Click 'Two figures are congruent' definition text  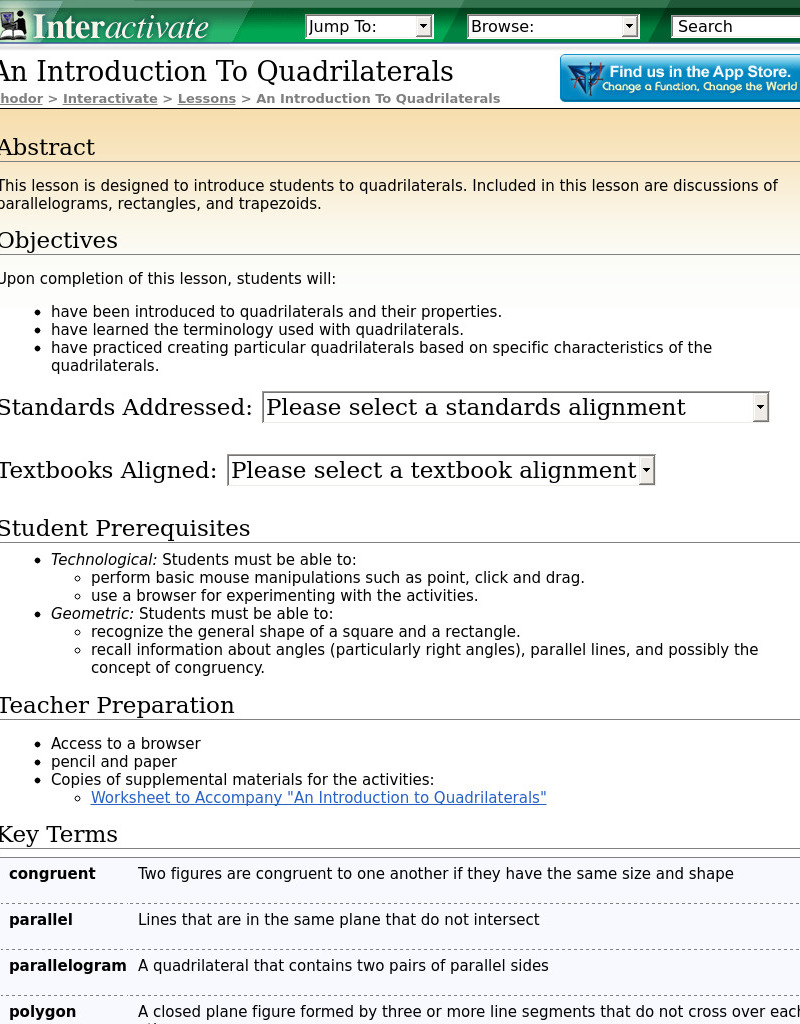[436, 874]
